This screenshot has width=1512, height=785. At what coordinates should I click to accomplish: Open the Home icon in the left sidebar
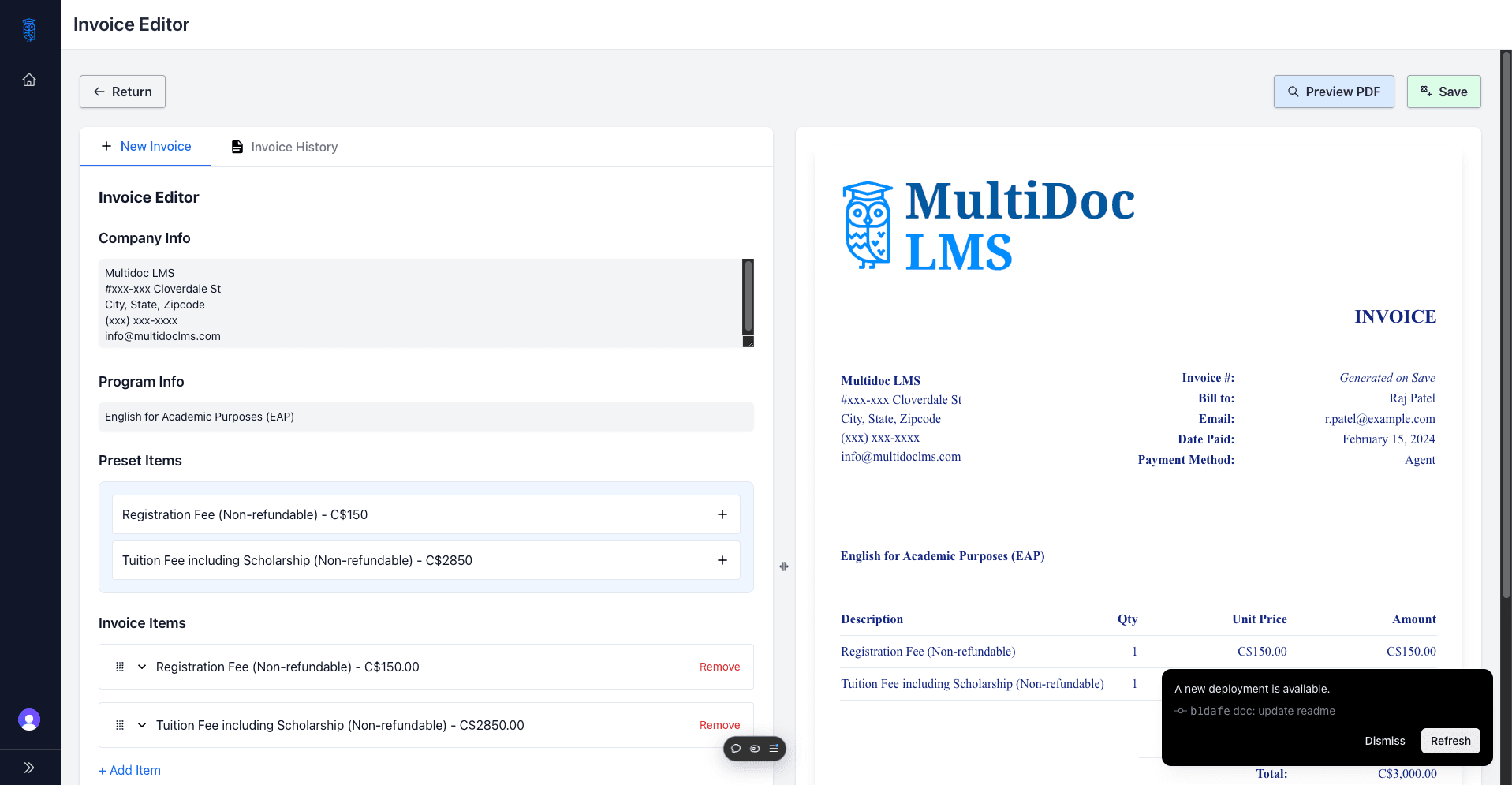coord(29,79)
